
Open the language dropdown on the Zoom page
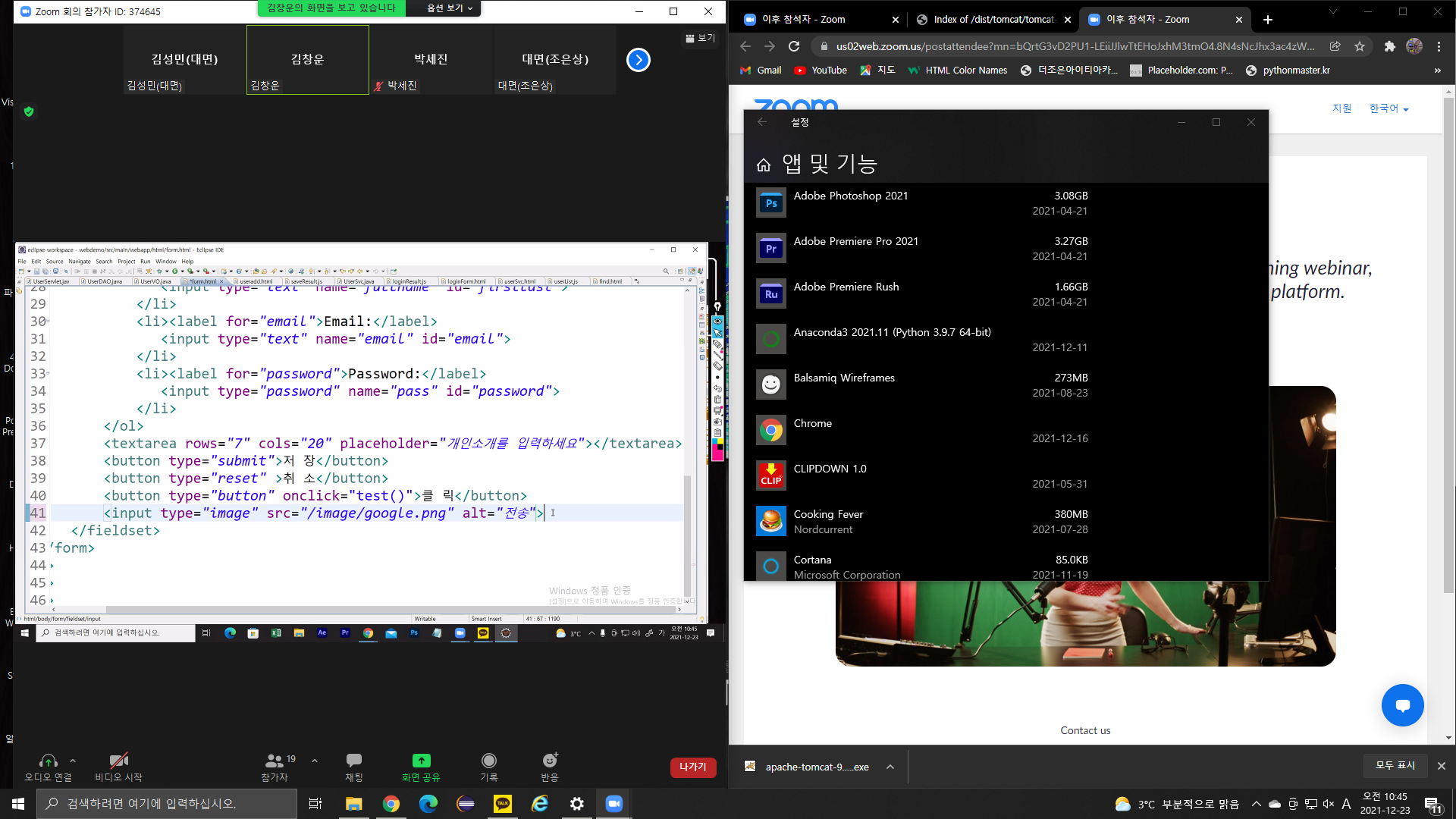[1389, 109]
